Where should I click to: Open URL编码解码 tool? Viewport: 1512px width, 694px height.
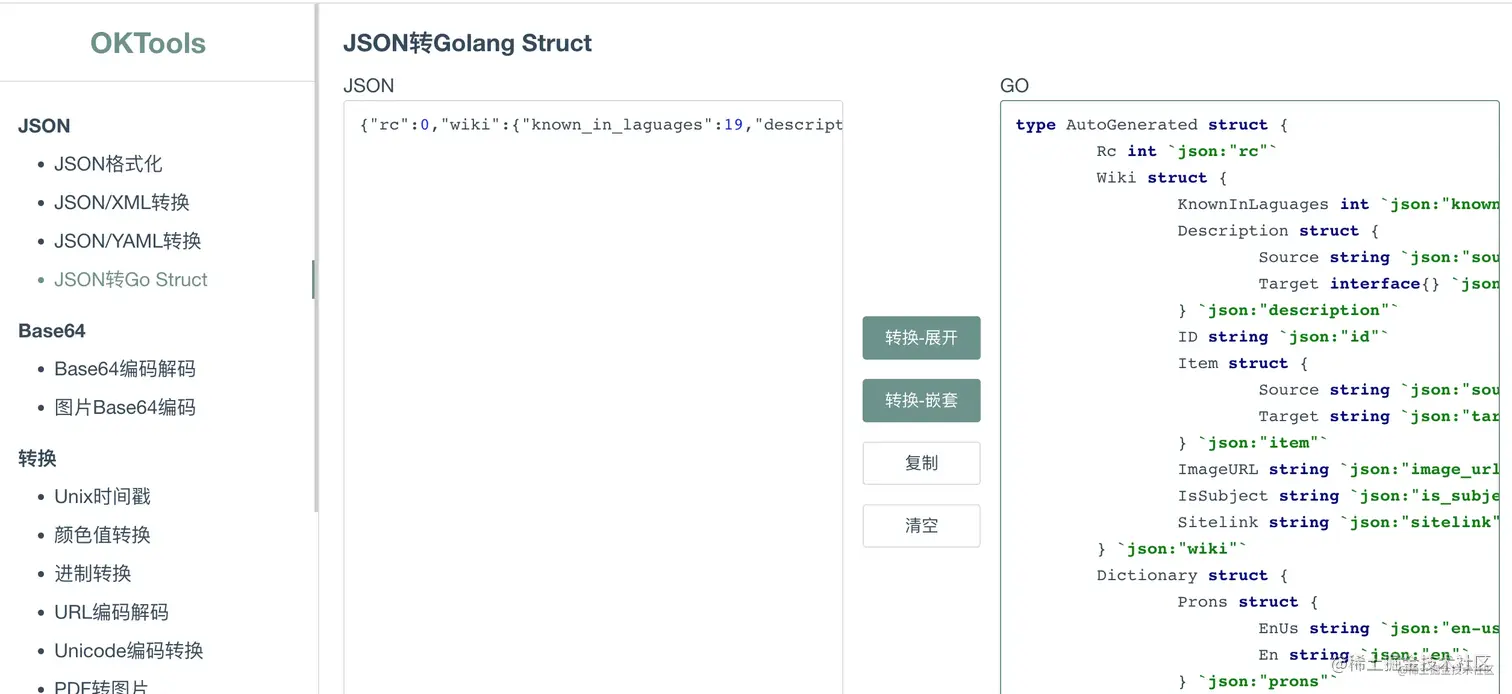pos(111,612)
